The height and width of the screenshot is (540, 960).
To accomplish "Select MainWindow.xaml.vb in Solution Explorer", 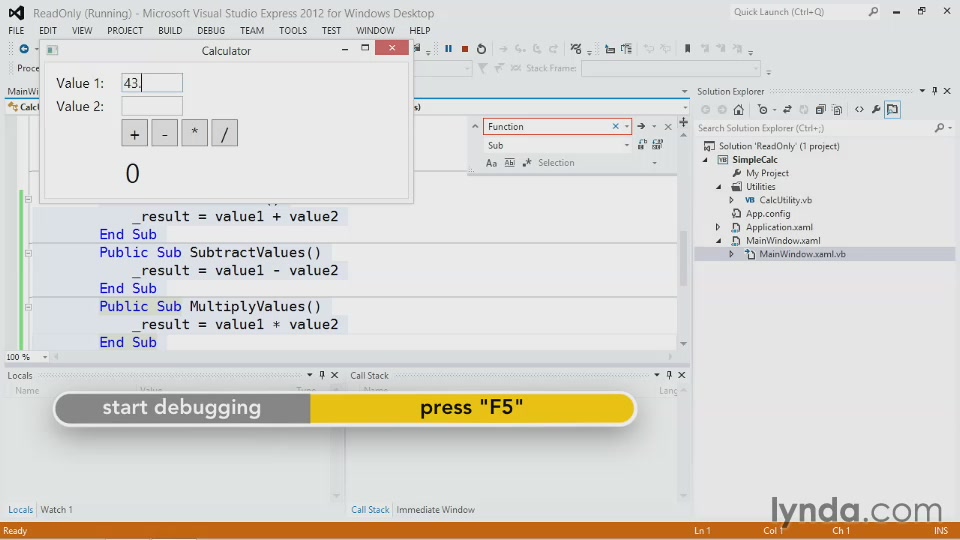I will click(x=802, y=254).
